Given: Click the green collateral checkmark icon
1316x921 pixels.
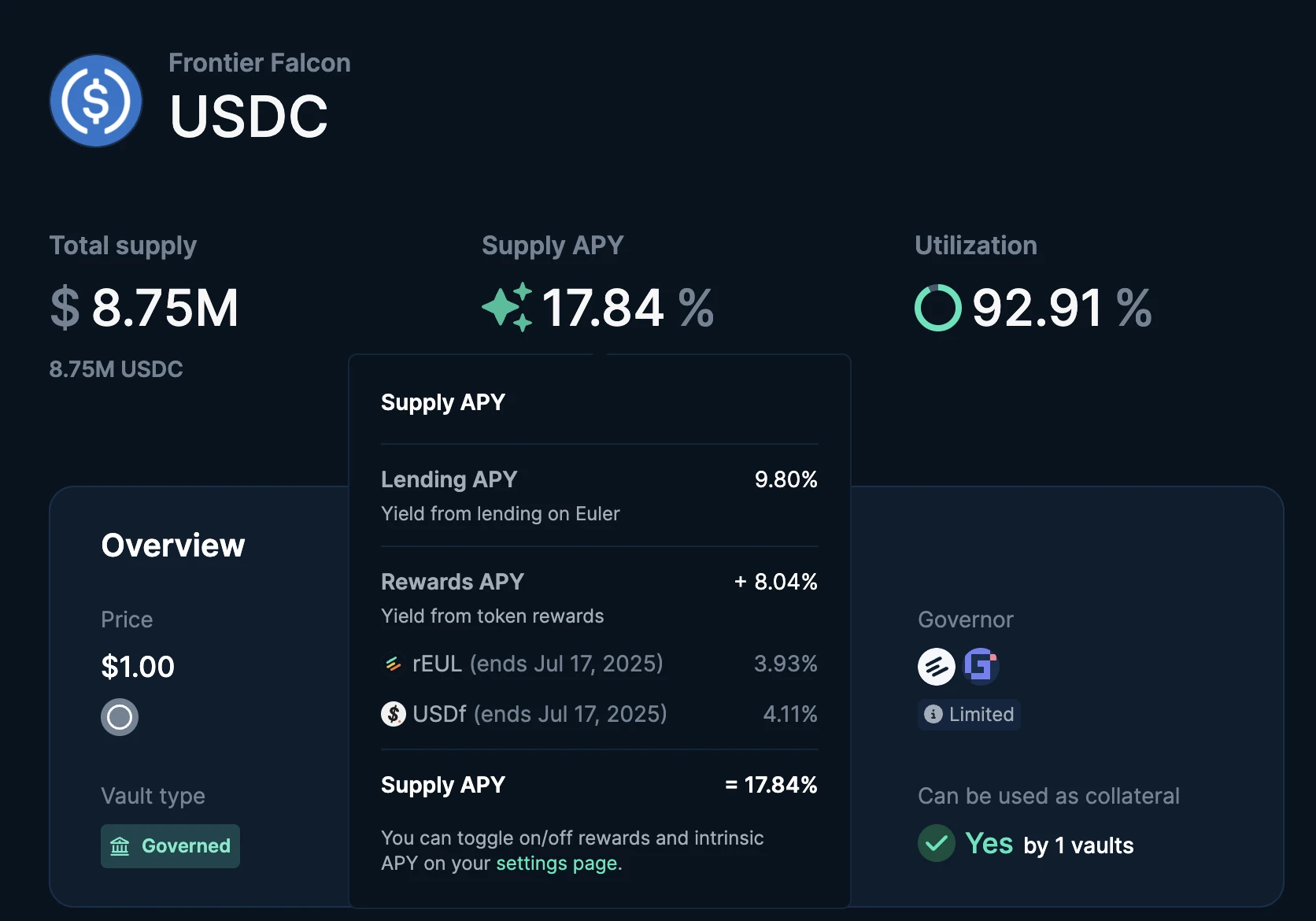Looking at the screenshot, I should tap(936, 844).
